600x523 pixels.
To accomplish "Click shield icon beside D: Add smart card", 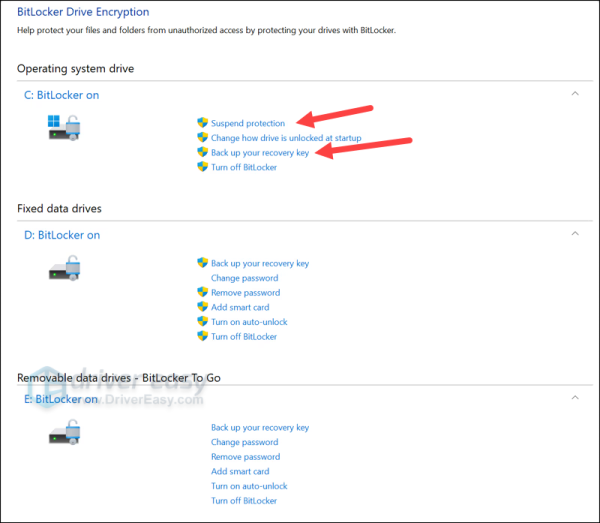I will 202,307.
